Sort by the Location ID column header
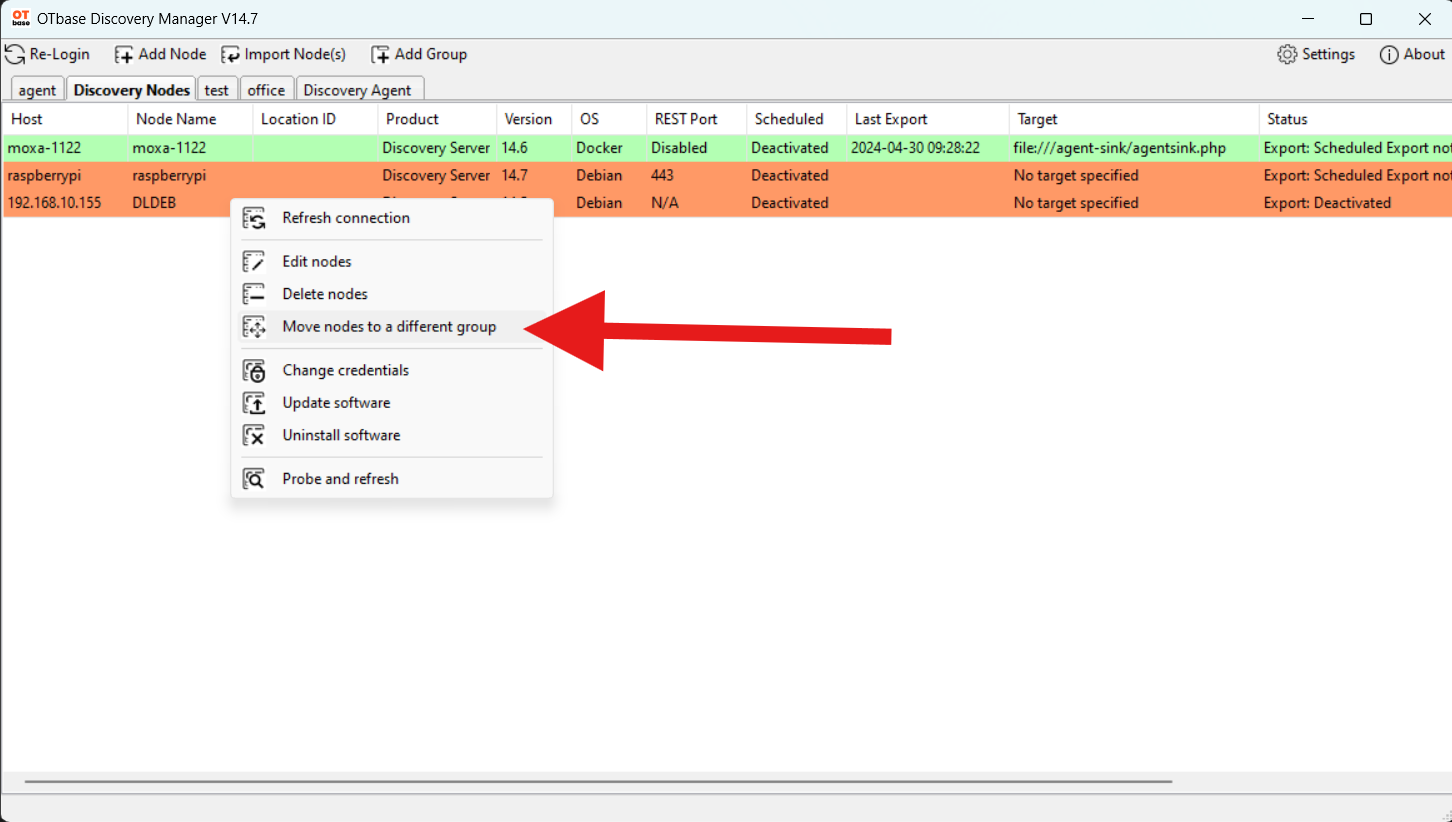 [x=315, y=119]
